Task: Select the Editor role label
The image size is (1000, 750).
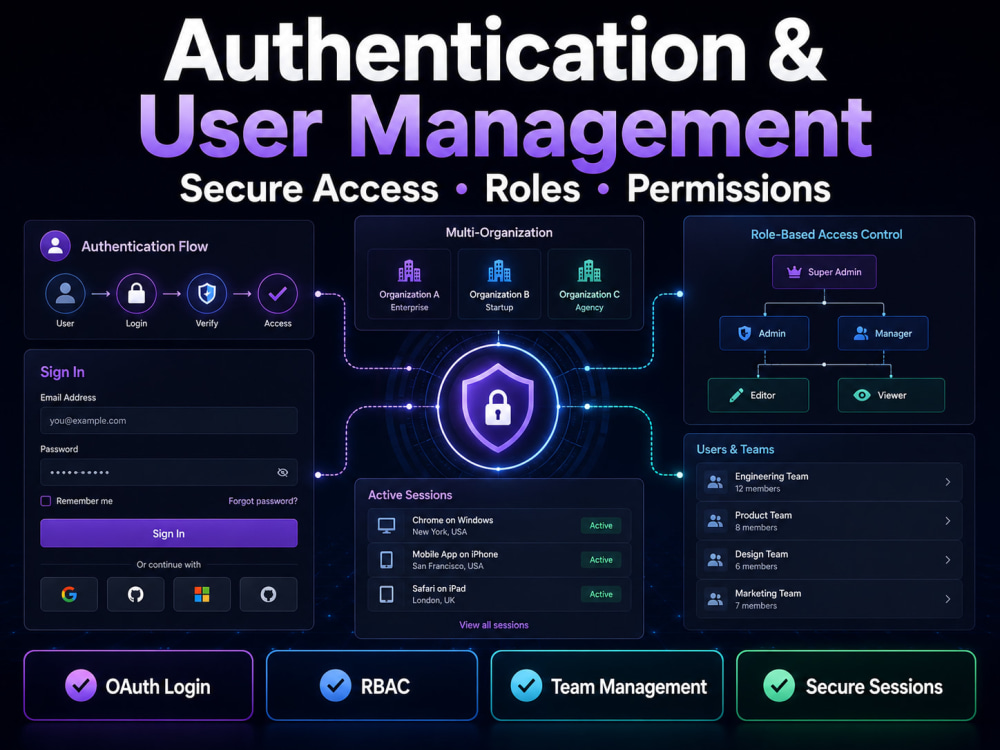Action: (763, 395)
